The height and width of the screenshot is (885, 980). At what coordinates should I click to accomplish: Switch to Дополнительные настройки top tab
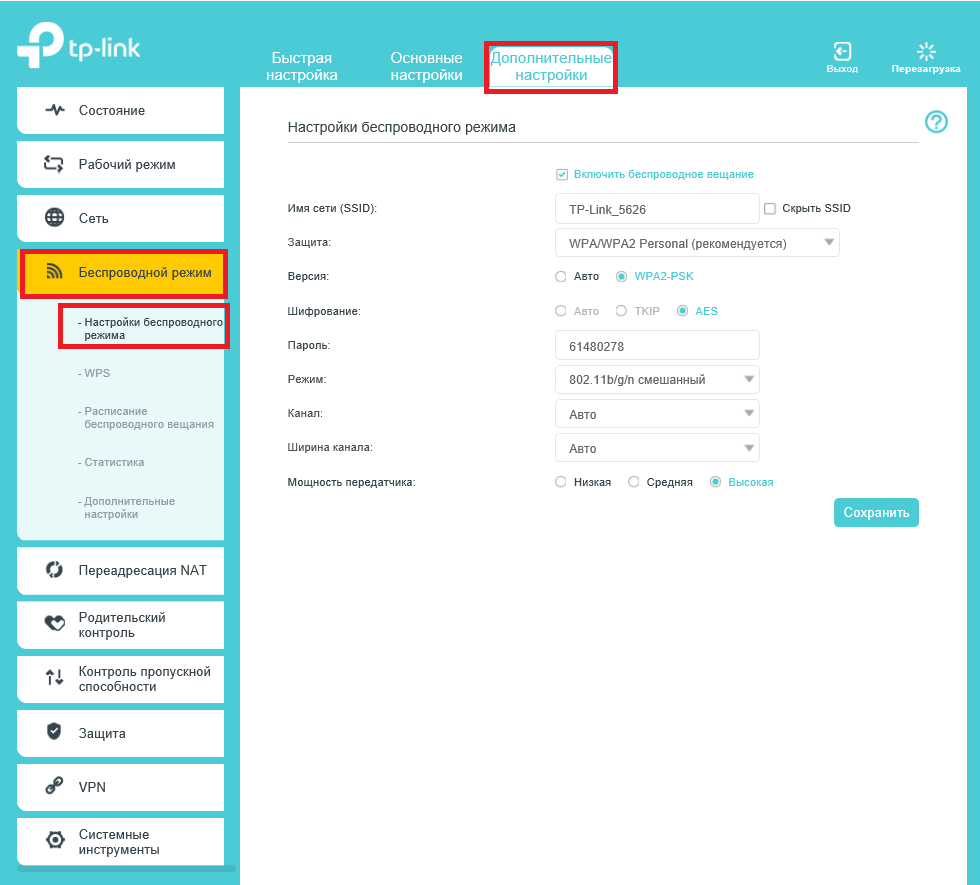tap(551, 66)
